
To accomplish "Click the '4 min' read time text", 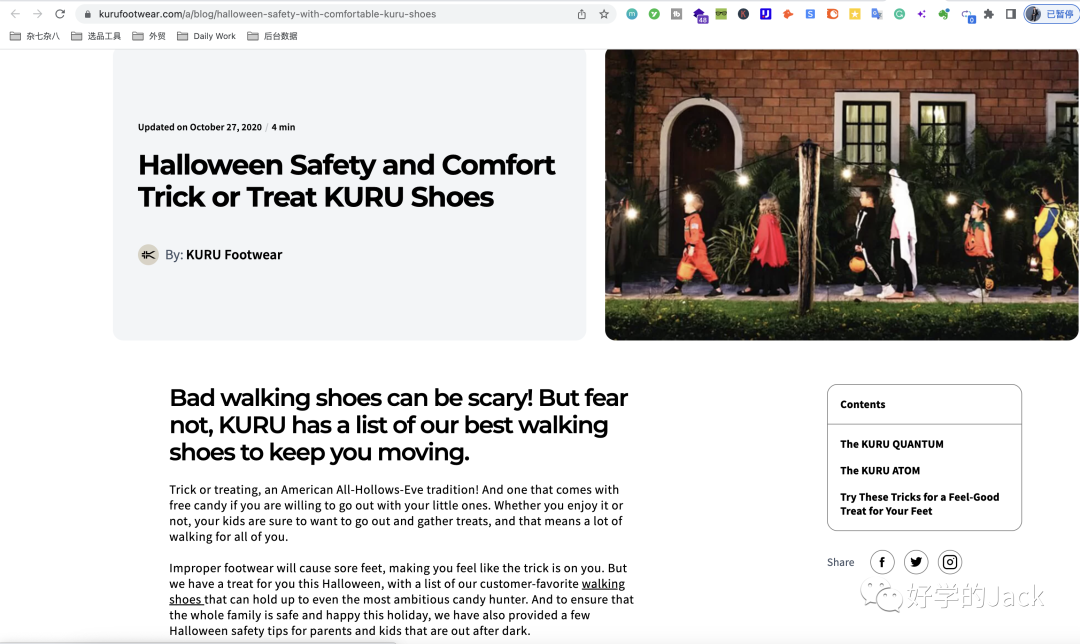I will 283,127.
